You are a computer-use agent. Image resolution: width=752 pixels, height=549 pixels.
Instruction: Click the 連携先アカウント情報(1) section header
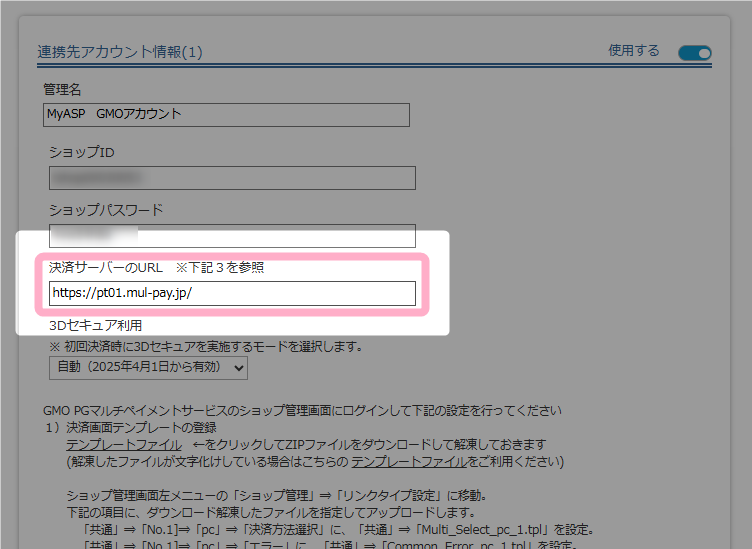click(x=120, y=52)
